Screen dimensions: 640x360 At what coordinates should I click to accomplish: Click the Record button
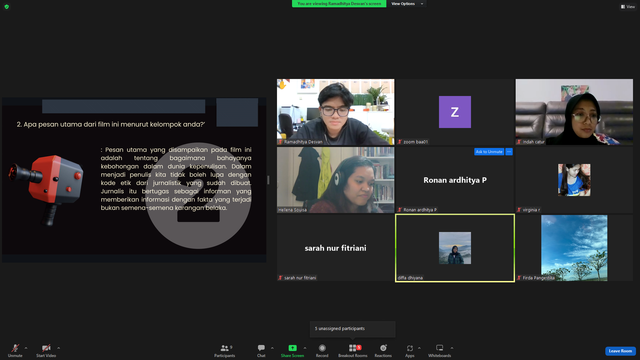[322, 350]
